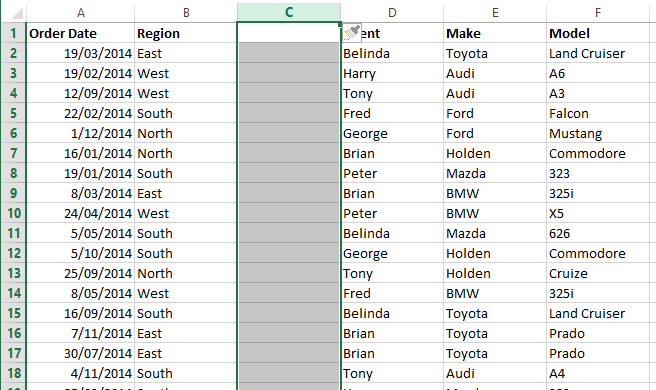Click the South cell in row 8

pos(186,173)
